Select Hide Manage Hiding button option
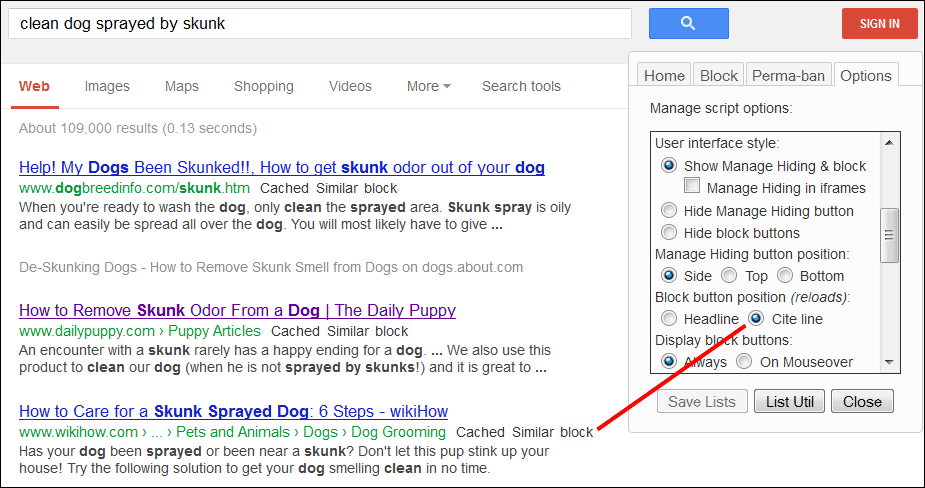 pos(668,211)
